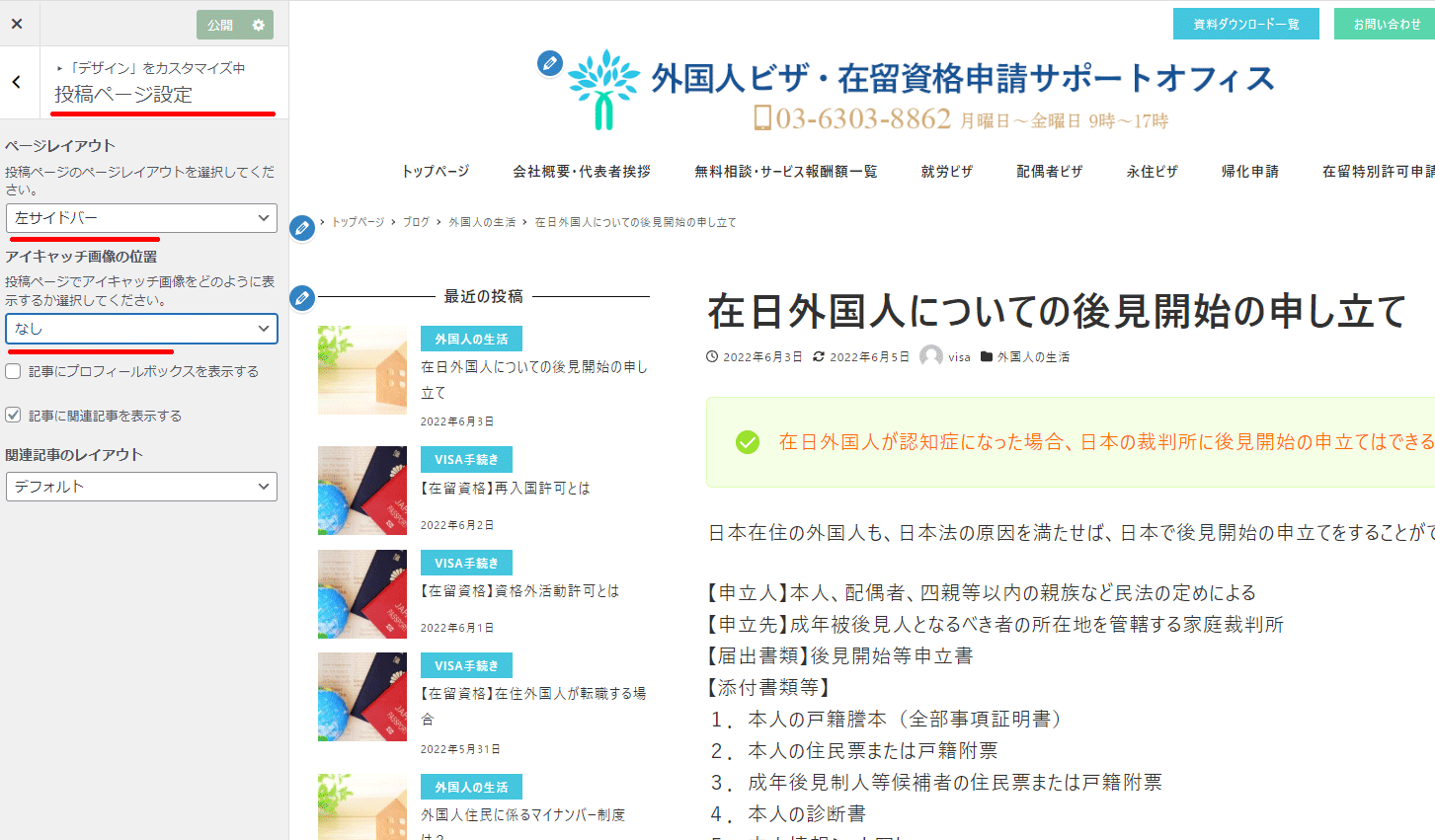The width and height of the screenshot is (1435, 840).
Task: Enable the 記事にプロフィールボックスを表示する checkbox
Action: point(13,371)
